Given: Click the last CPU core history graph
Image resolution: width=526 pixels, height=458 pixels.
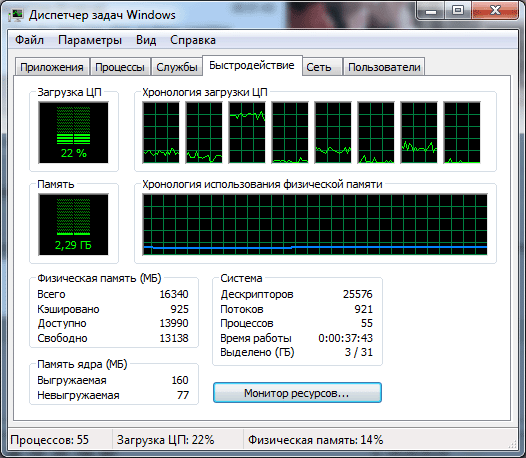Looking at the screenshot, I should click(x=462, y=133).
